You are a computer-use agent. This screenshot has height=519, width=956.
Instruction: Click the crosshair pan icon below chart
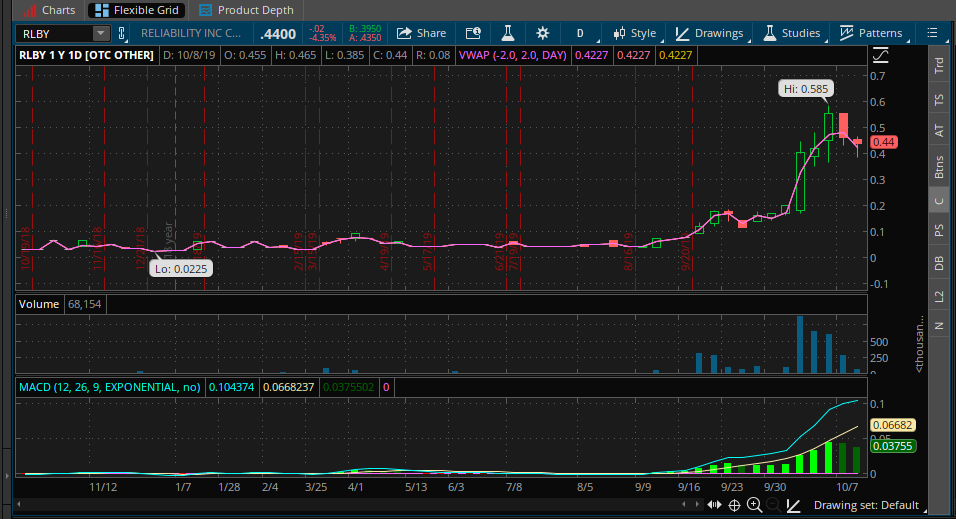point(734,506)
